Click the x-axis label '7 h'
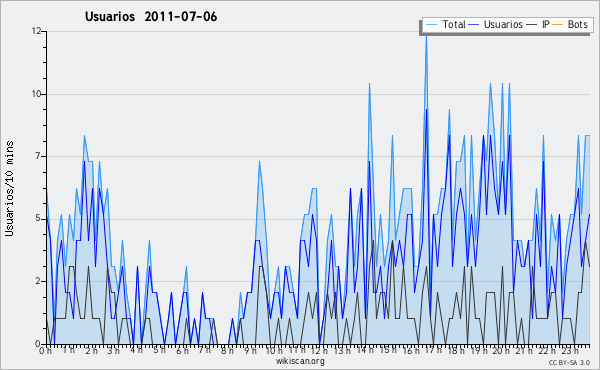 [205, 350]
